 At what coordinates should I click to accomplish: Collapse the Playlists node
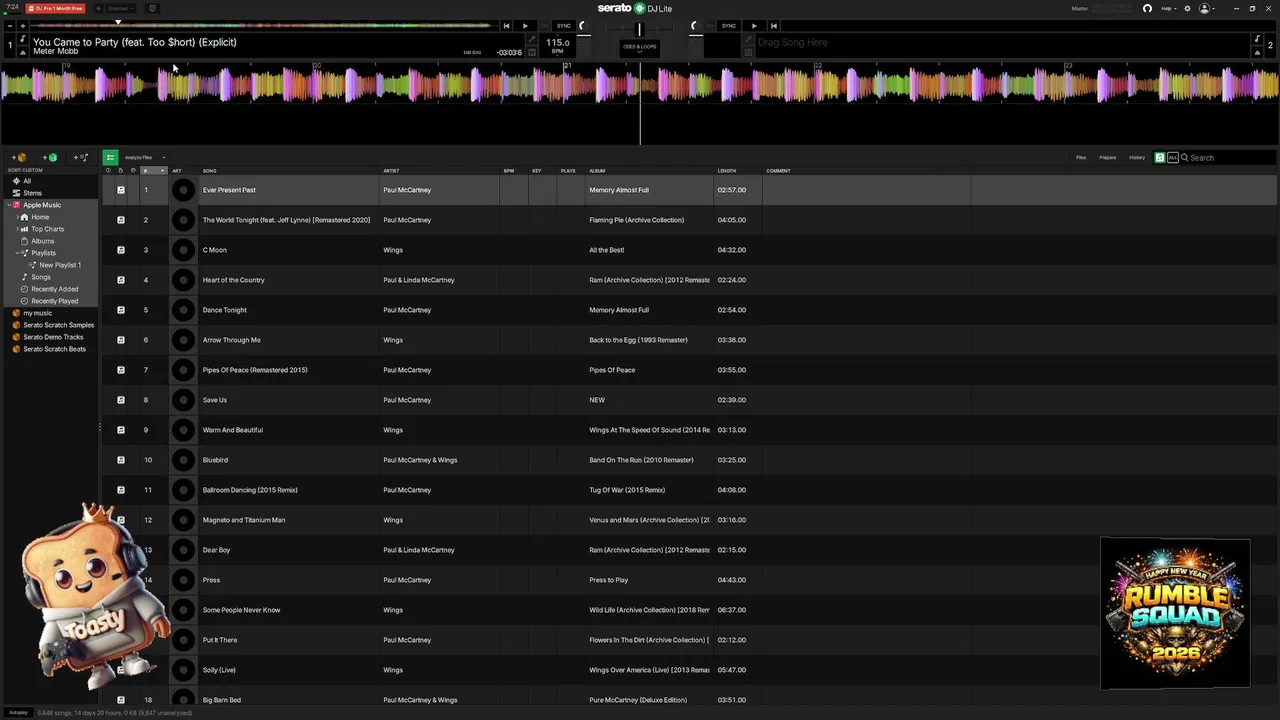pos(16,253)
